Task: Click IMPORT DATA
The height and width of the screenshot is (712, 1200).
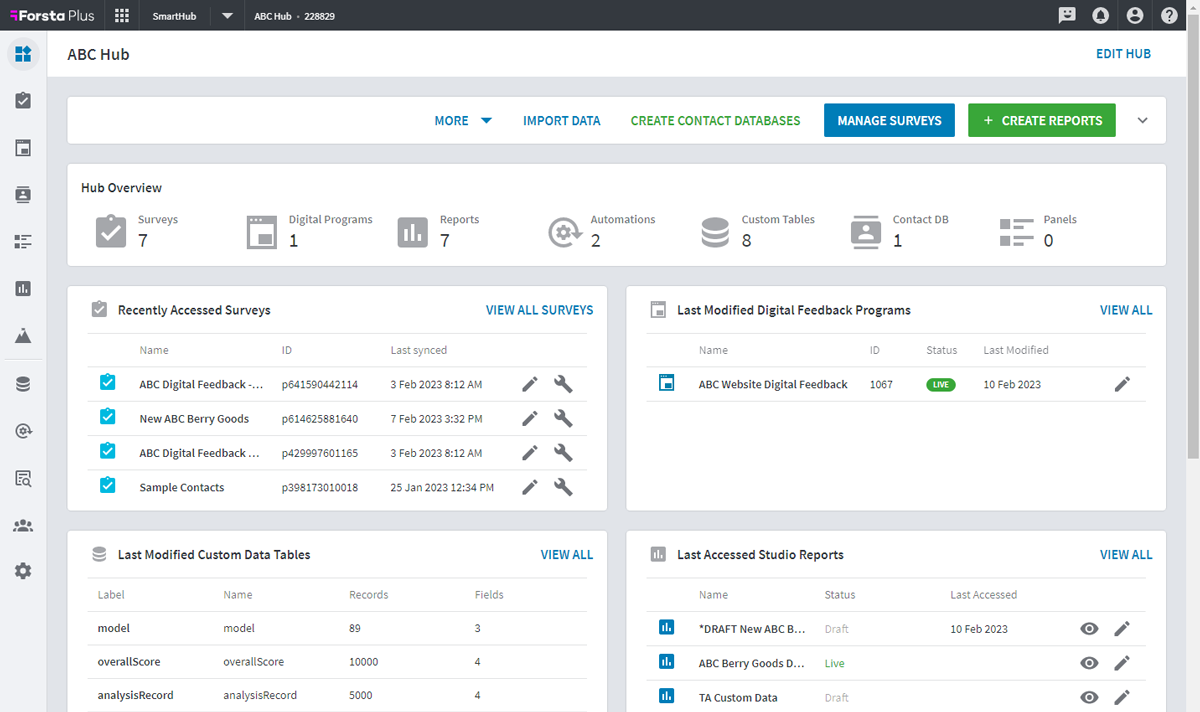Action: point(562,120)
